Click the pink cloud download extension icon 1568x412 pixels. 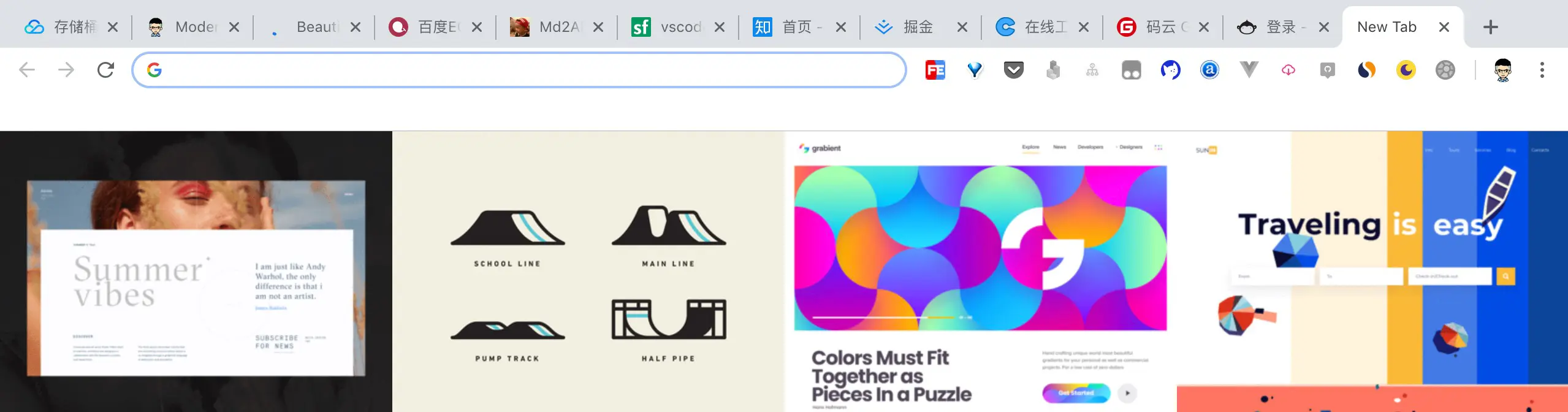1288,71
